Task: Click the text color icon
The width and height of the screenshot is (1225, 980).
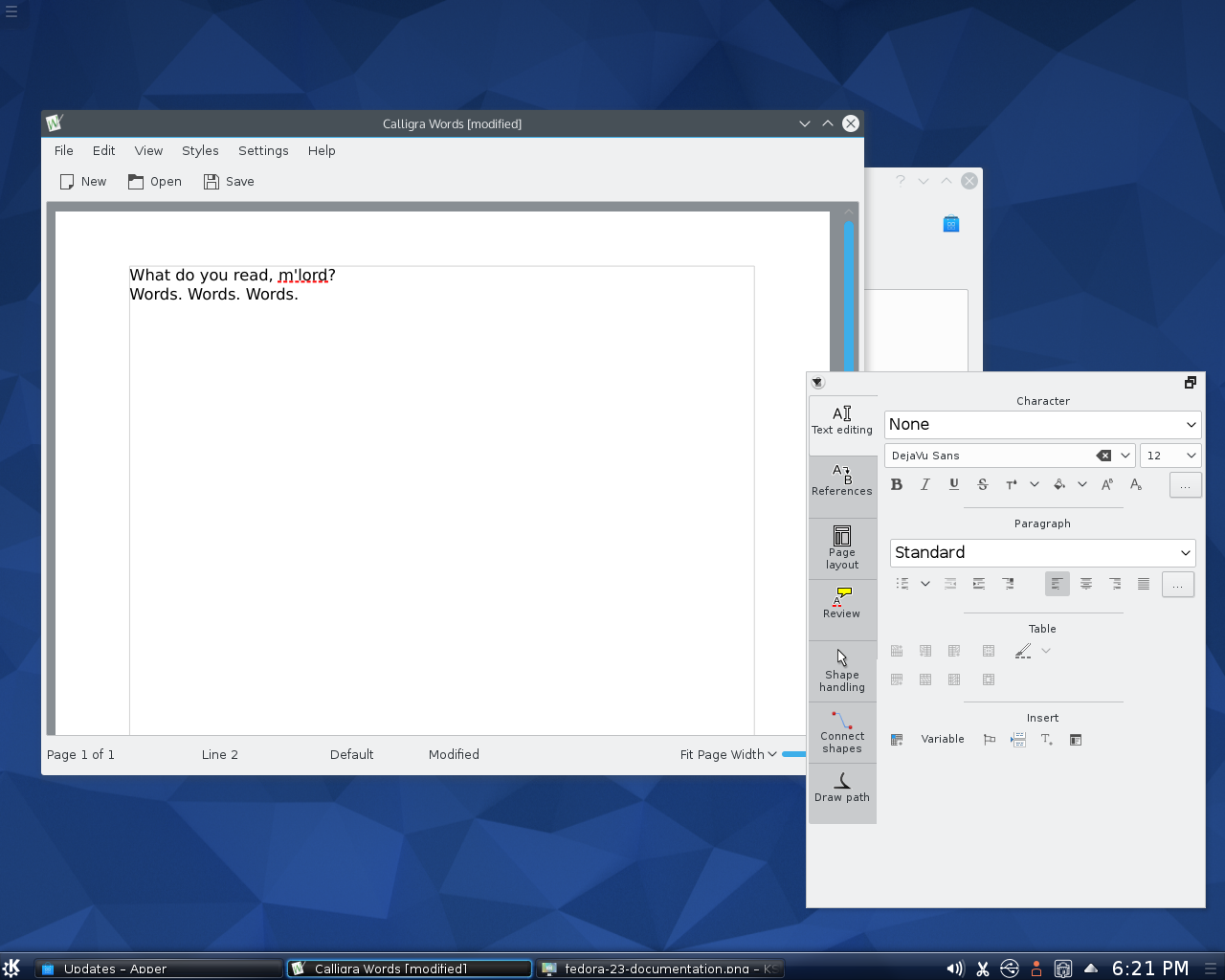Action: click(1012, 485)
